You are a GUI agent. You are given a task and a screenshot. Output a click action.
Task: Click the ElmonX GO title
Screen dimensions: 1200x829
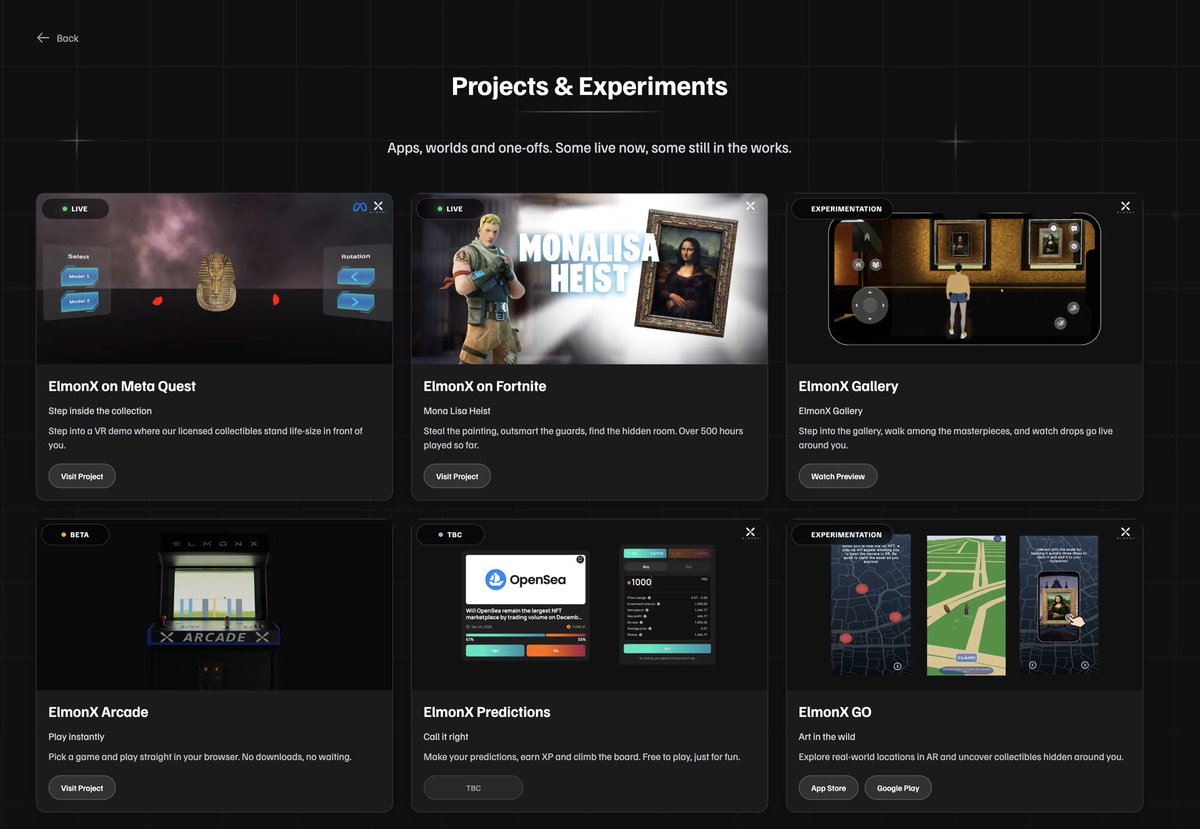click(835, 712)
